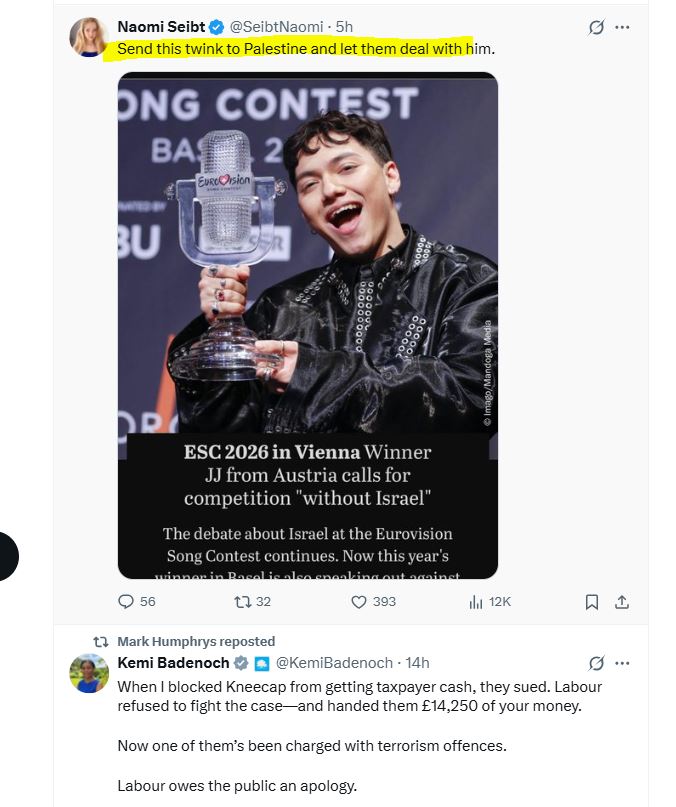Open the 5h timestamp of Naomi's post

pyautogui.click(x=344, y=27)
